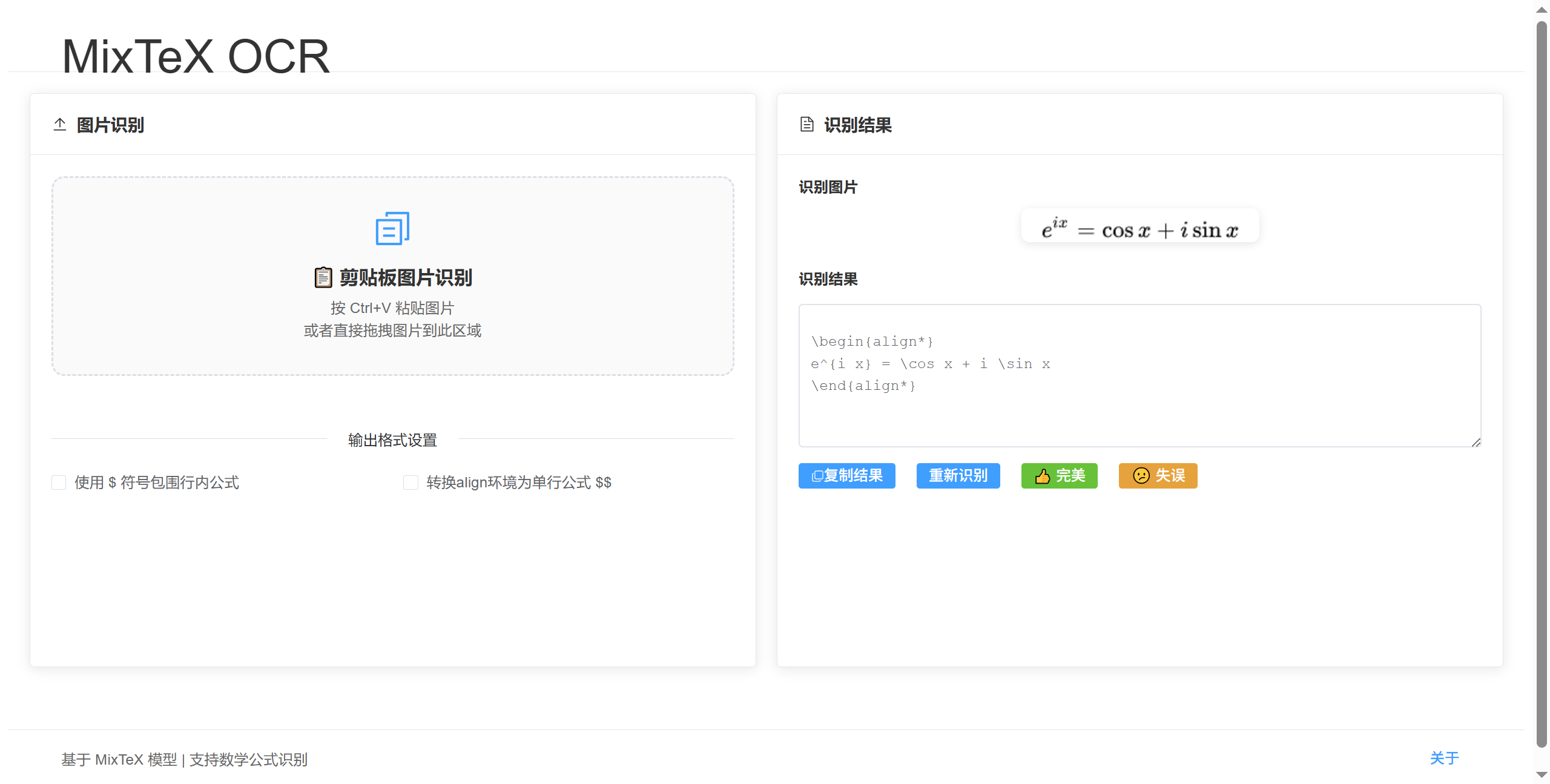Viewport: 1550px width, 784px height.
Task: Click the scrollbar up arrow
Action: (1542, 9)
